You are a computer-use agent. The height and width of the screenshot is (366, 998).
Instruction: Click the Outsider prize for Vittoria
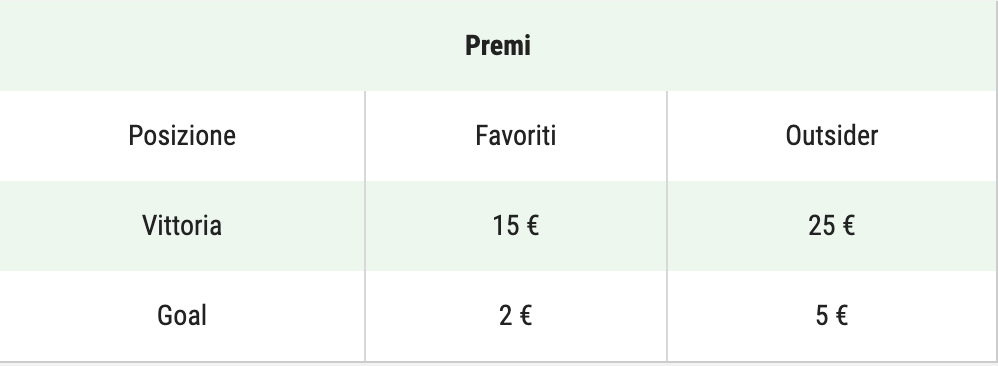pyautogui.click(x=831, y=226)
